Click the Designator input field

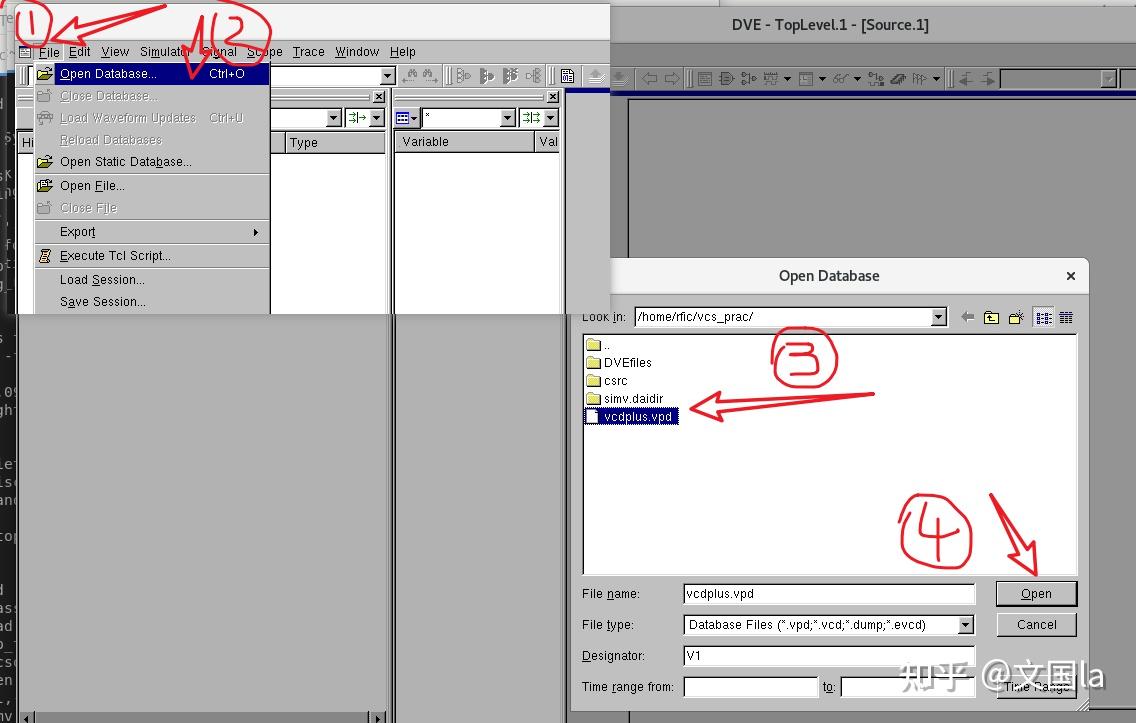point(829,656)
